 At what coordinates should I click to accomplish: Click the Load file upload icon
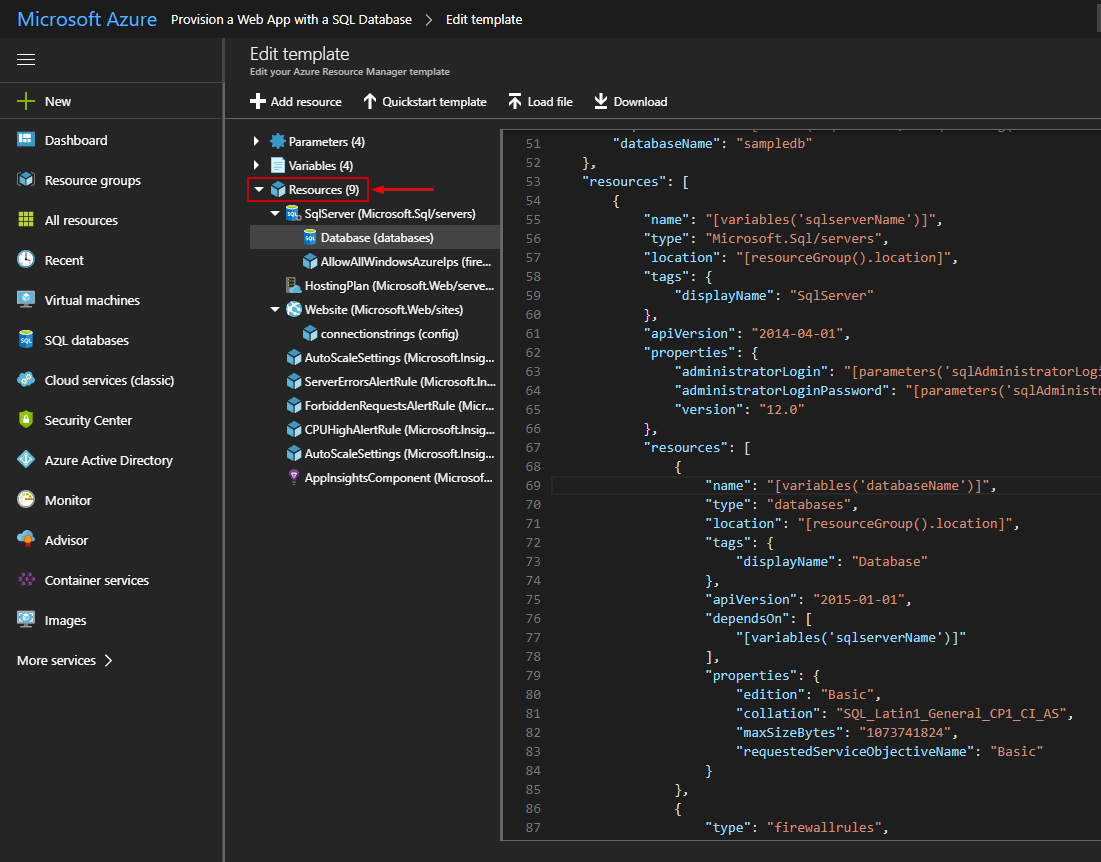tap(515, 102)
